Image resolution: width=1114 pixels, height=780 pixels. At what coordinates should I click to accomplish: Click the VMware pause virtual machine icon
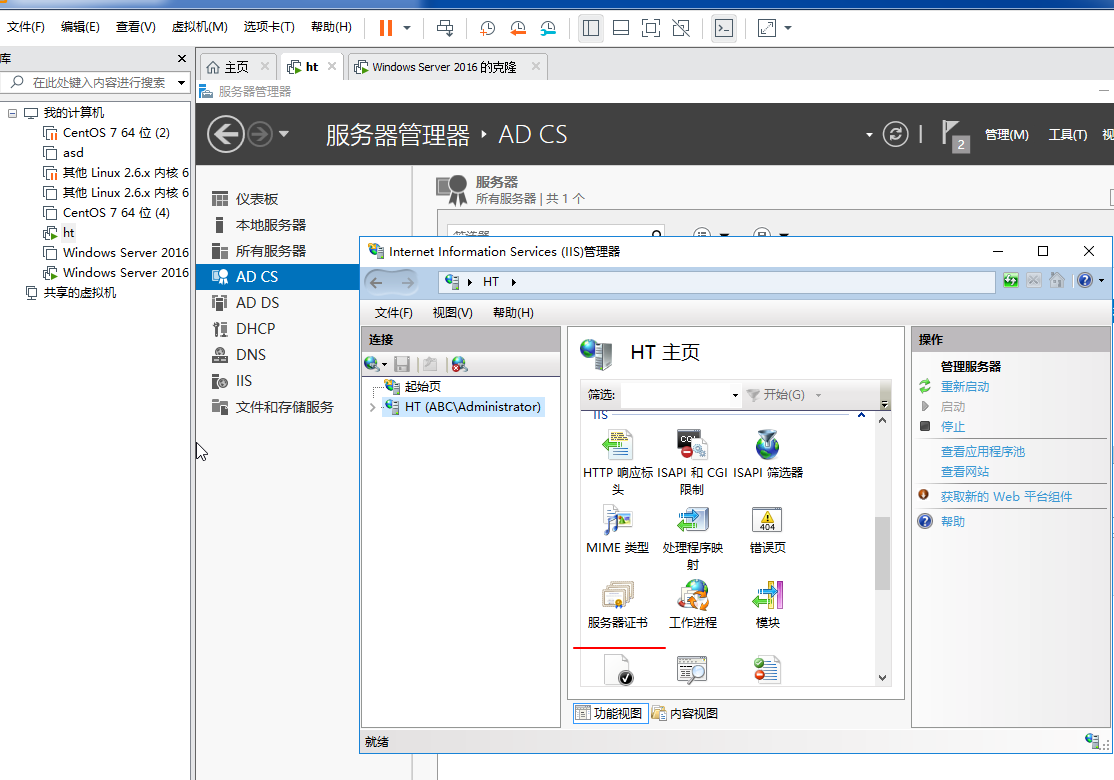(386, 28)
